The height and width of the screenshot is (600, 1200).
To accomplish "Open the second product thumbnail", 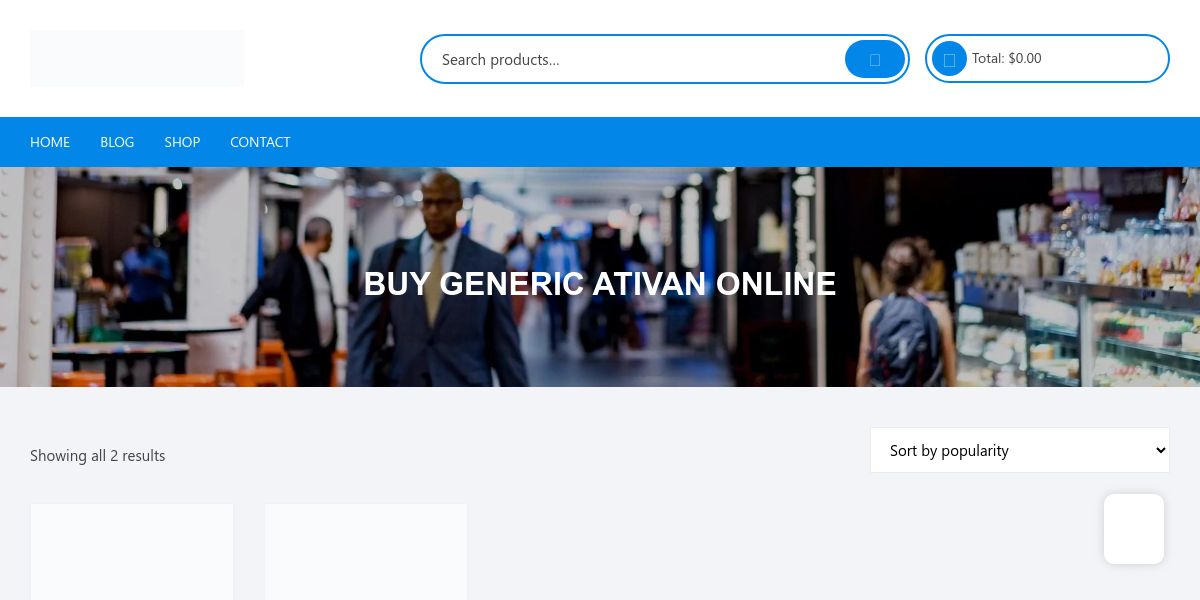I will [366, 551].
